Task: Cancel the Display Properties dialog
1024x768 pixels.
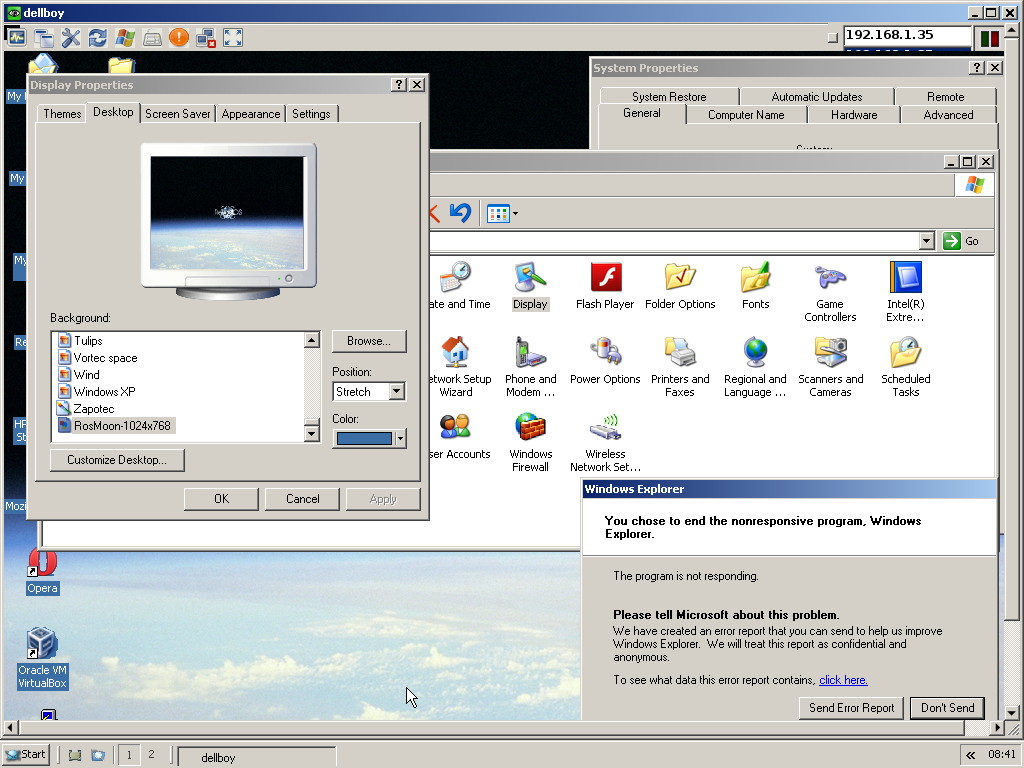Action: pos(302,499)
